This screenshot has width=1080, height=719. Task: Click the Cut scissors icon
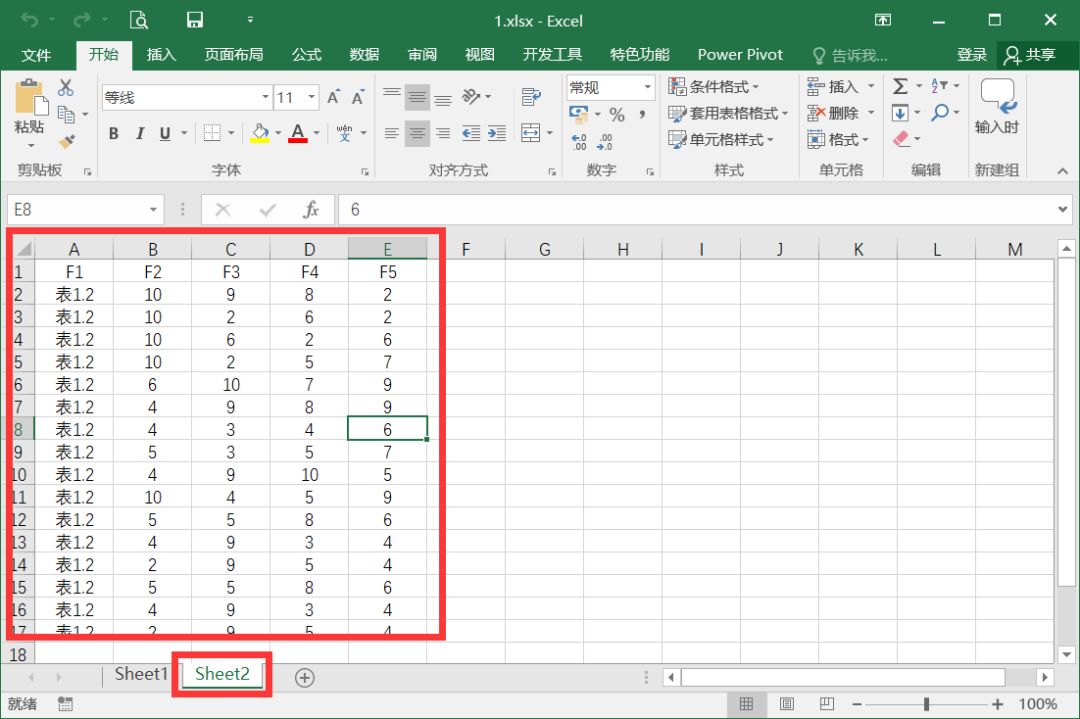point(65,87)
